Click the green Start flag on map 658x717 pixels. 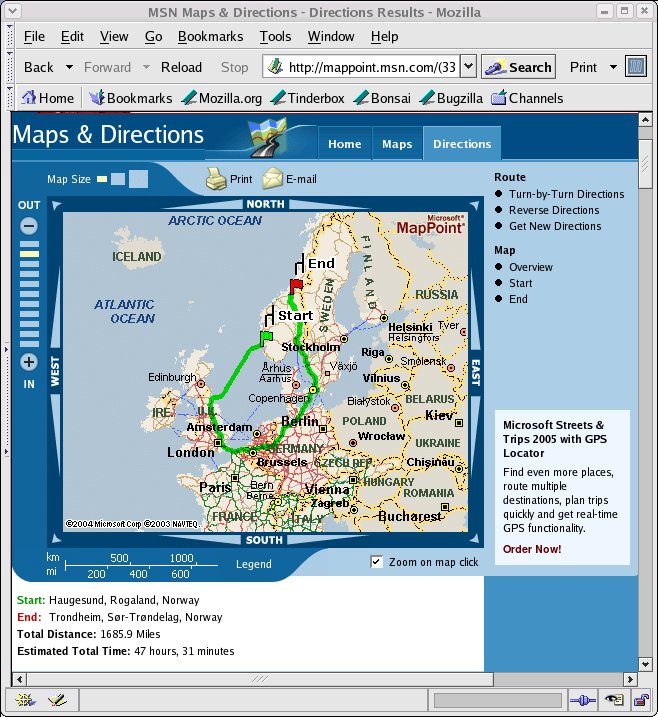266,338
